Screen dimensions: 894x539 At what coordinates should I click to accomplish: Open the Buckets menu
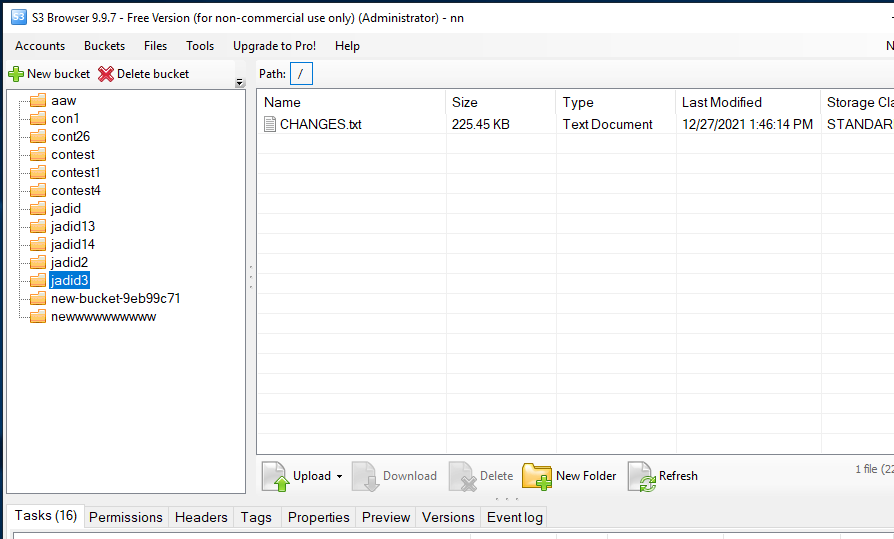point(104,46)
